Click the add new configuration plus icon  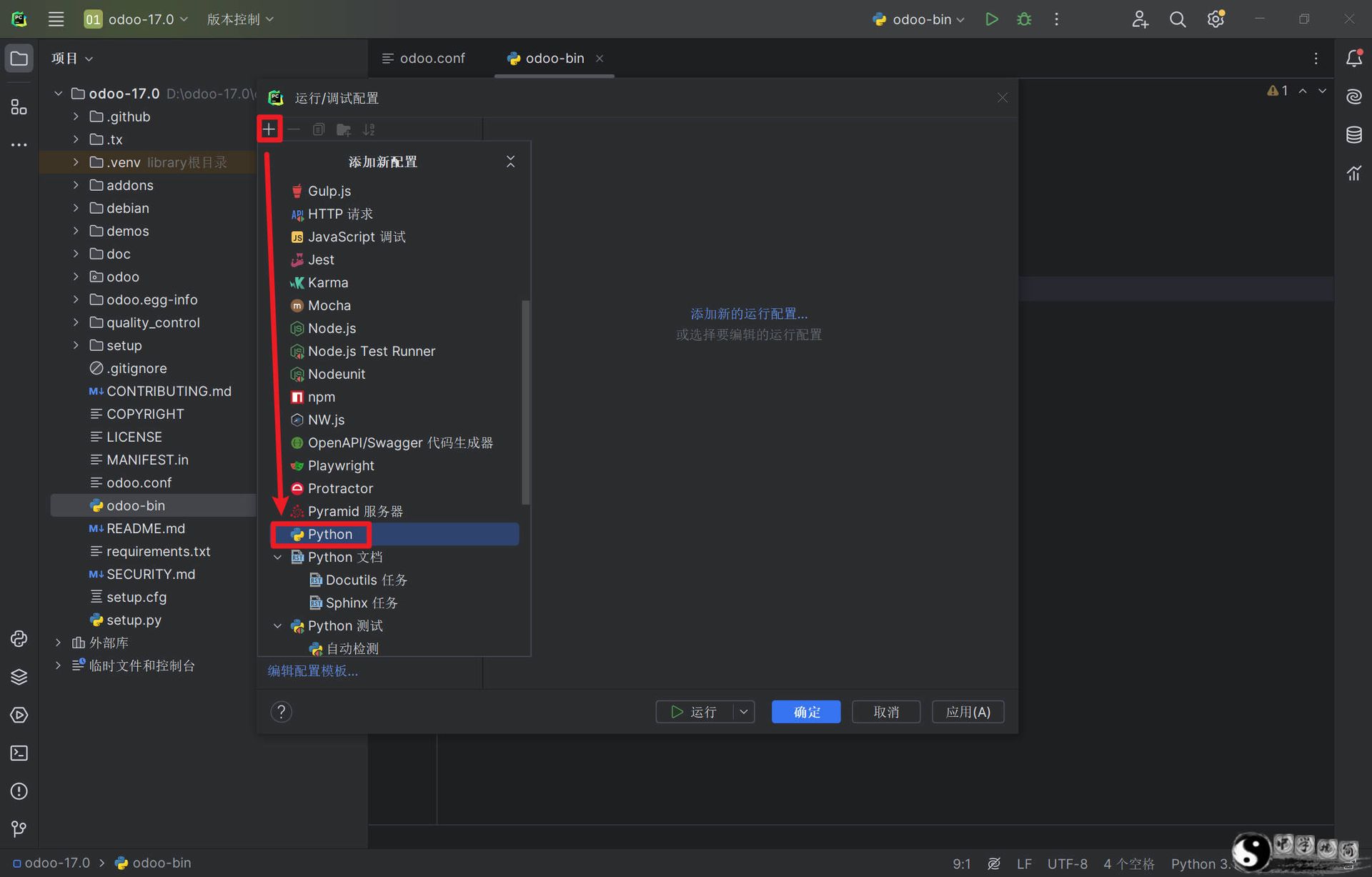269,129
